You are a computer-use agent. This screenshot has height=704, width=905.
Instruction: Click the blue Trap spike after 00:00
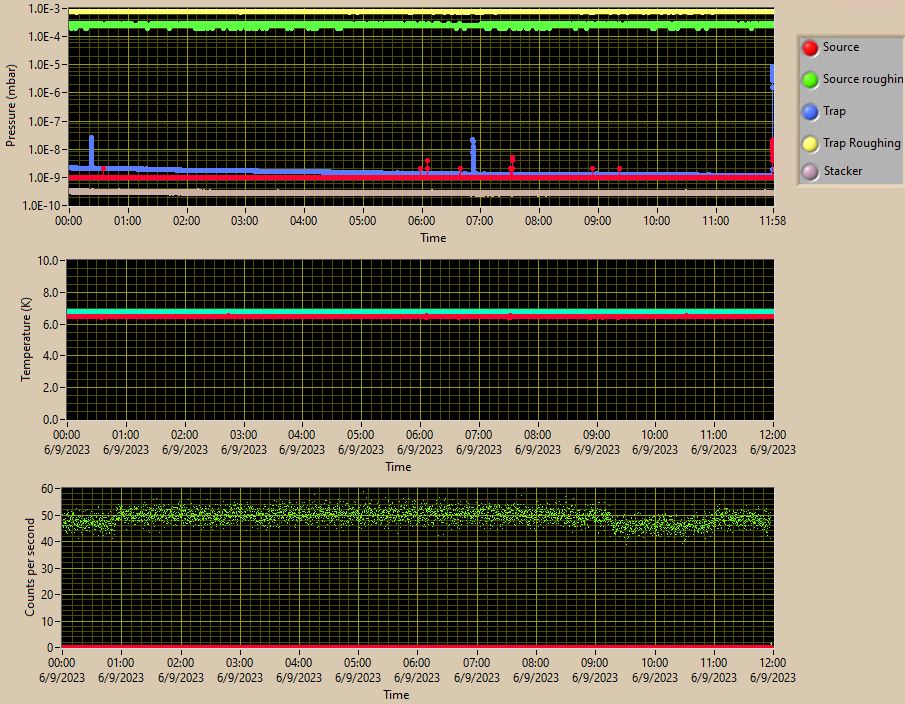(x=91, y=149)
